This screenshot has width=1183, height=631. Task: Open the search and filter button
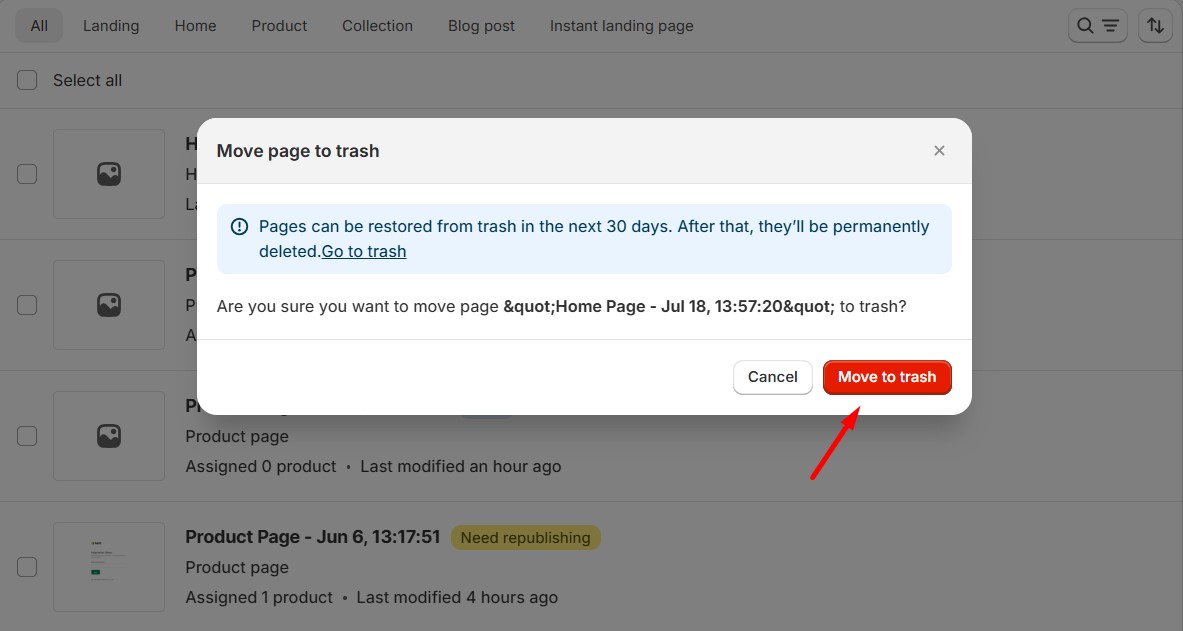1097,26
